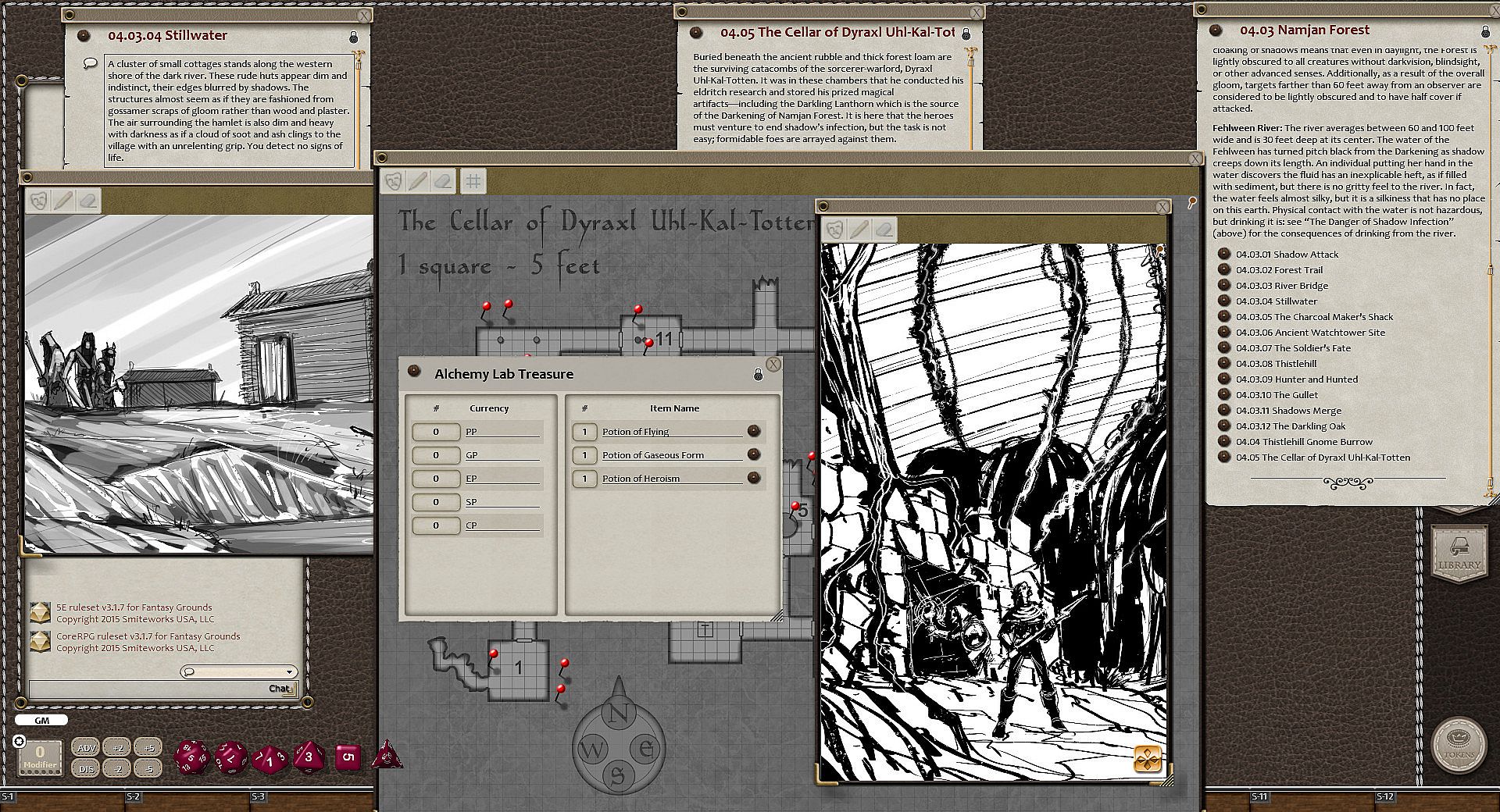Open the chat speaker dropdown
Screen dimensions: 1500x812
(x=240, y=671)
